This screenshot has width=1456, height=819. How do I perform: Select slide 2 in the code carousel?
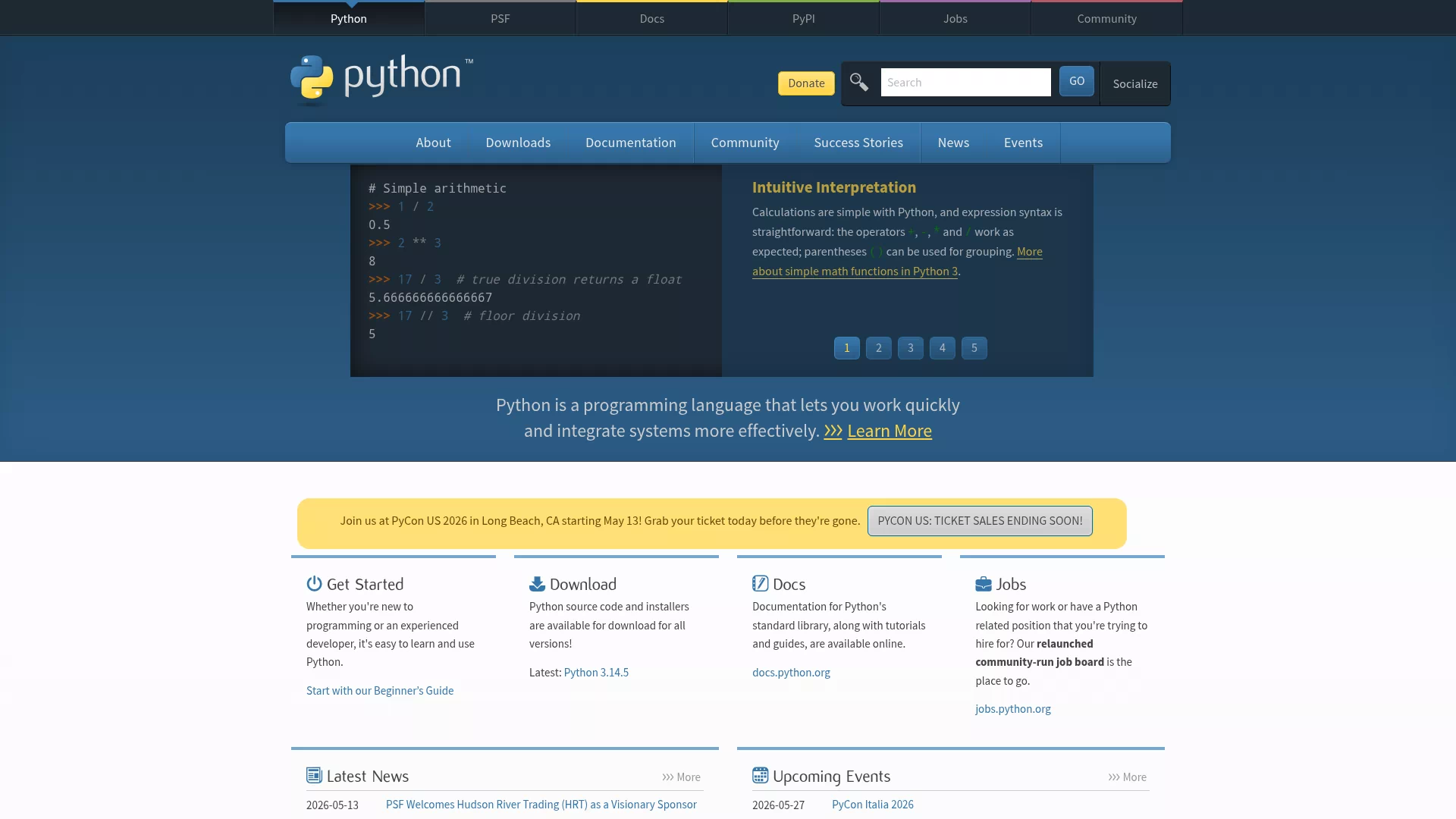(879, 348)
